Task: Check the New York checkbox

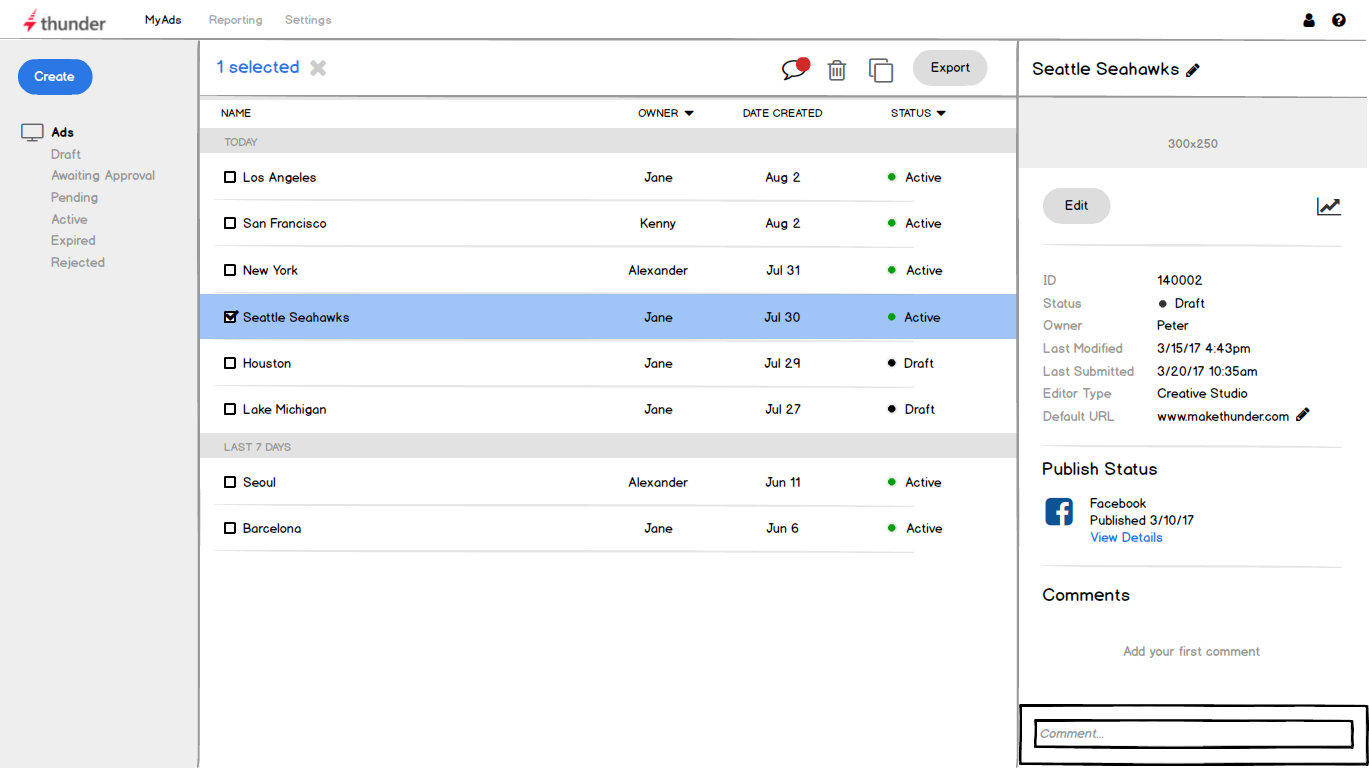Action: coord(230,270)
